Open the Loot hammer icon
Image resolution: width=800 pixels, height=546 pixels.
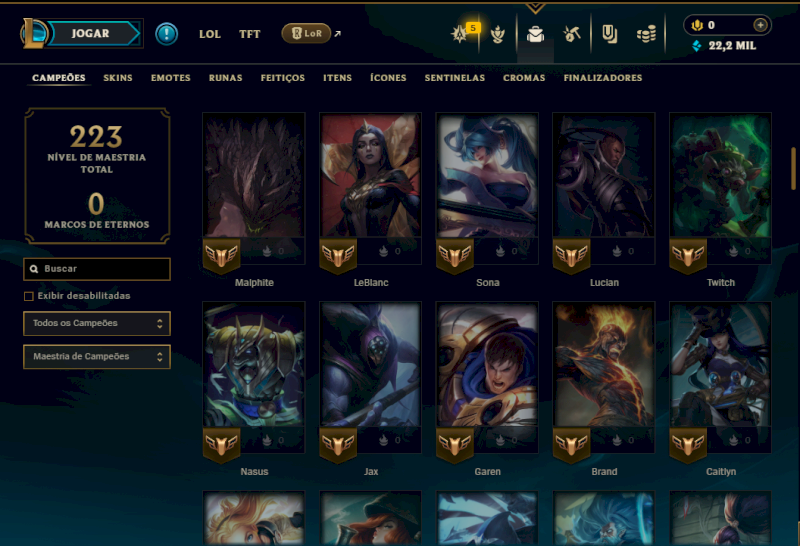tap(571, 34)
